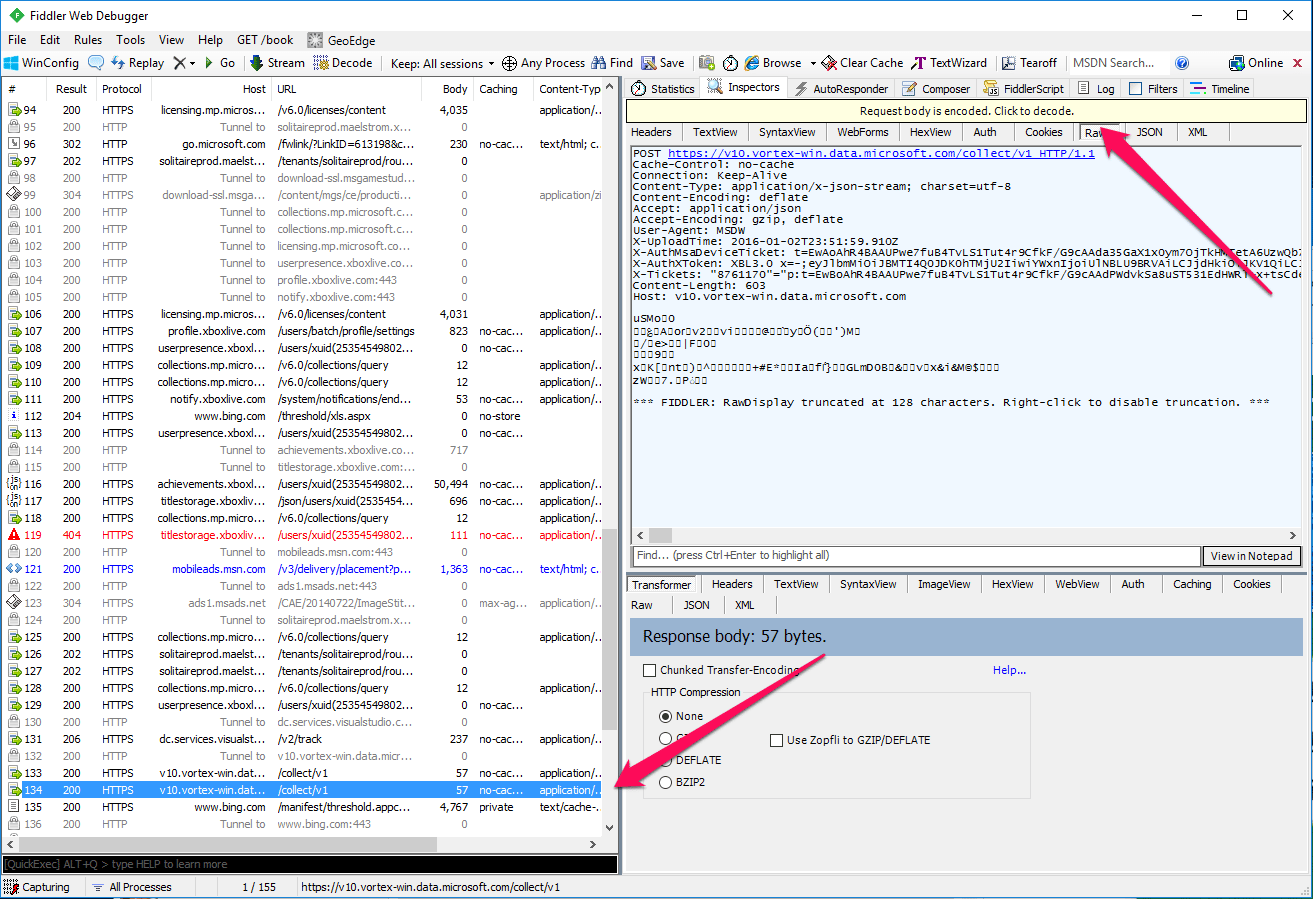1313x899 pixels.
Task: Open the vortex-win collect/v1 URL link
Action: 881,154
